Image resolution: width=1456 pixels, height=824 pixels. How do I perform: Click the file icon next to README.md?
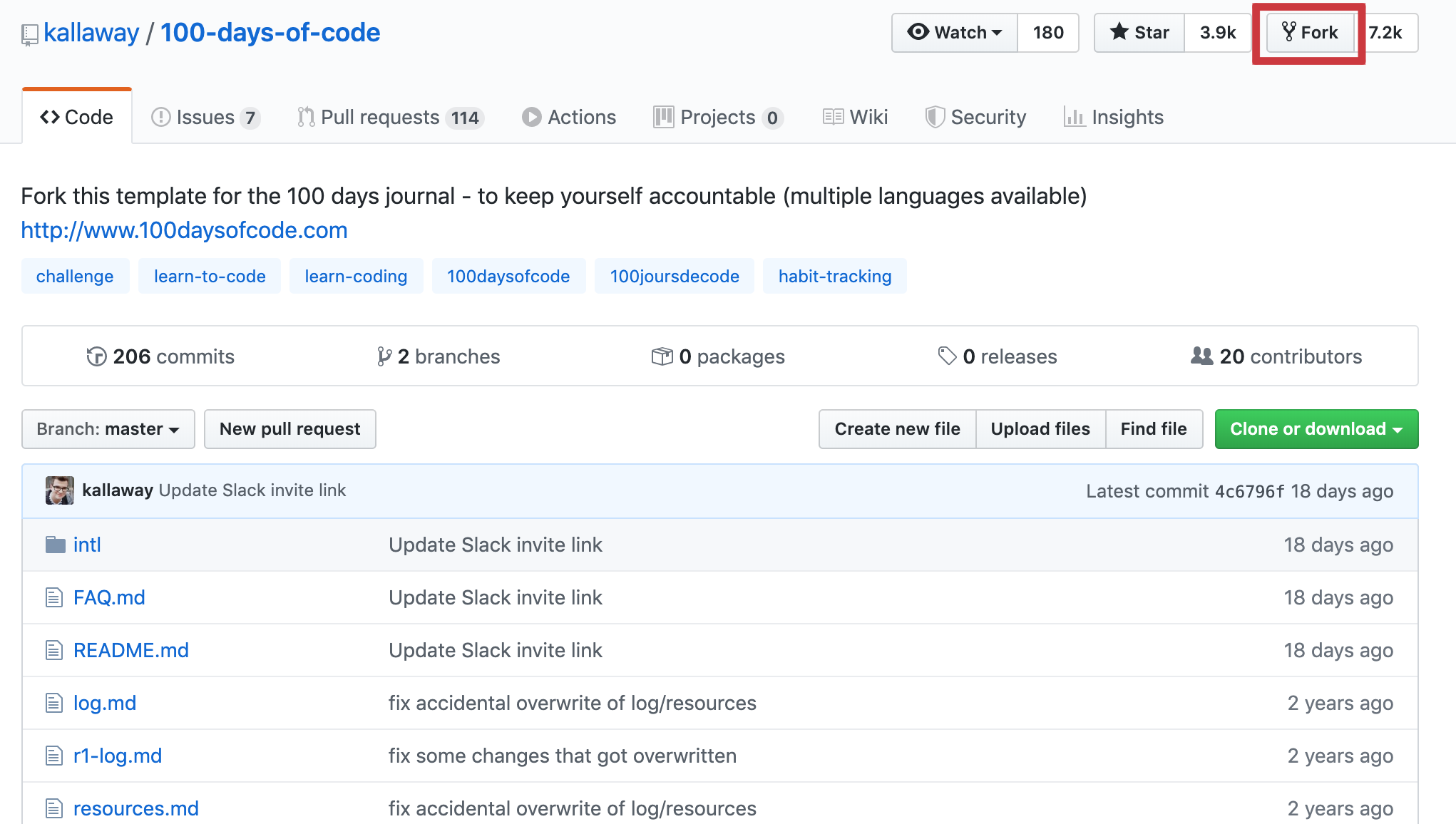tap(54, 650)
